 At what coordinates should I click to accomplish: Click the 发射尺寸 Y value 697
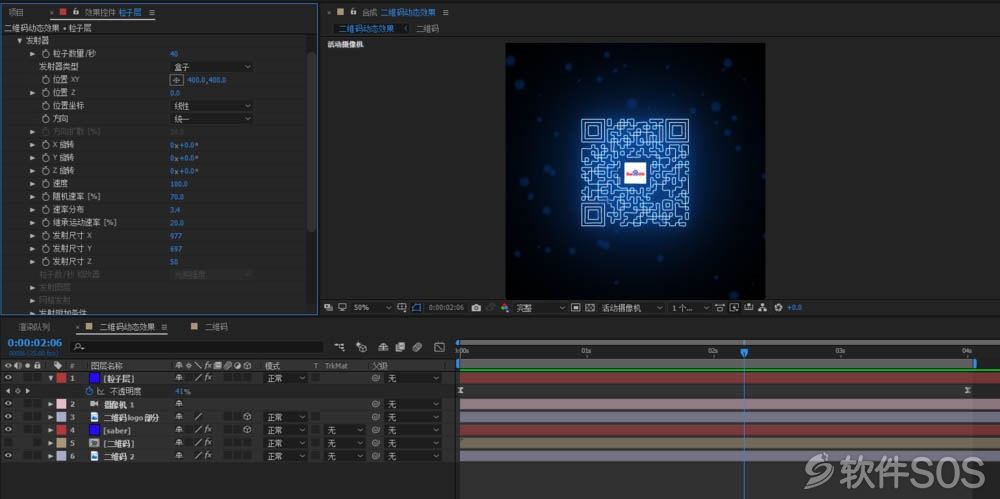(176, 249)
